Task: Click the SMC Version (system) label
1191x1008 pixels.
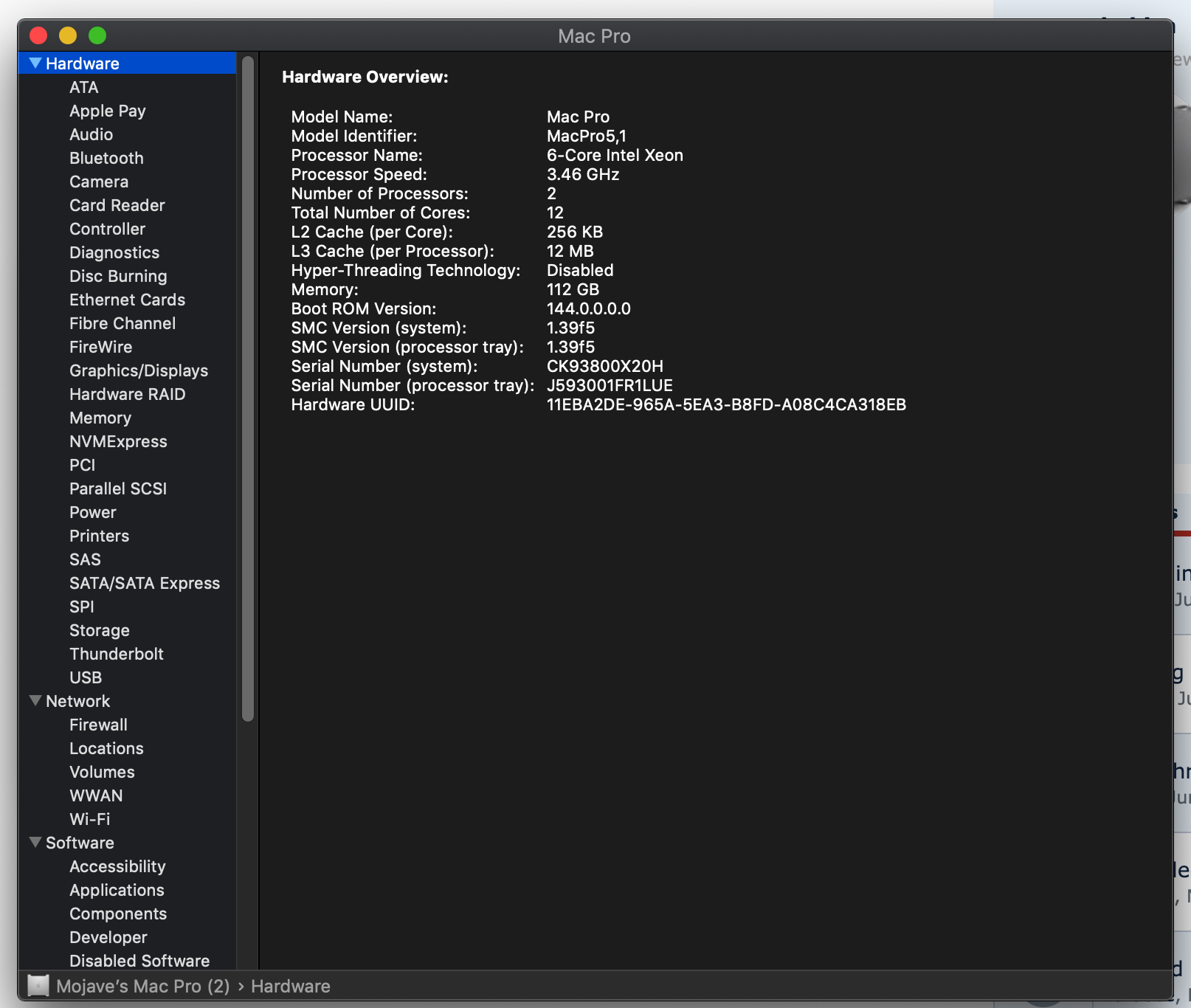Action: point(379,328)
